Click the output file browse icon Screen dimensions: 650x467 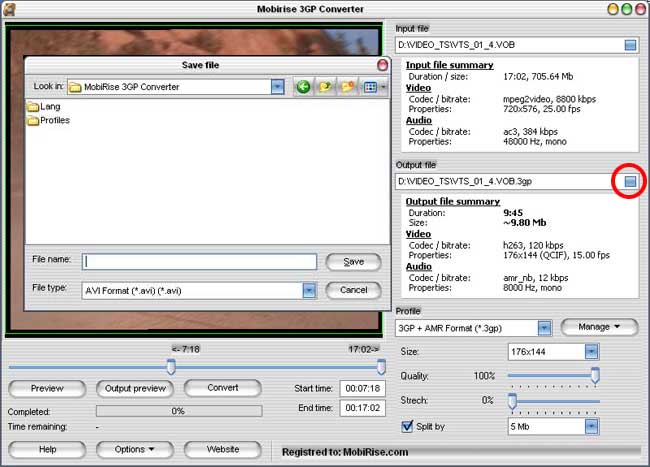point(630,181)
